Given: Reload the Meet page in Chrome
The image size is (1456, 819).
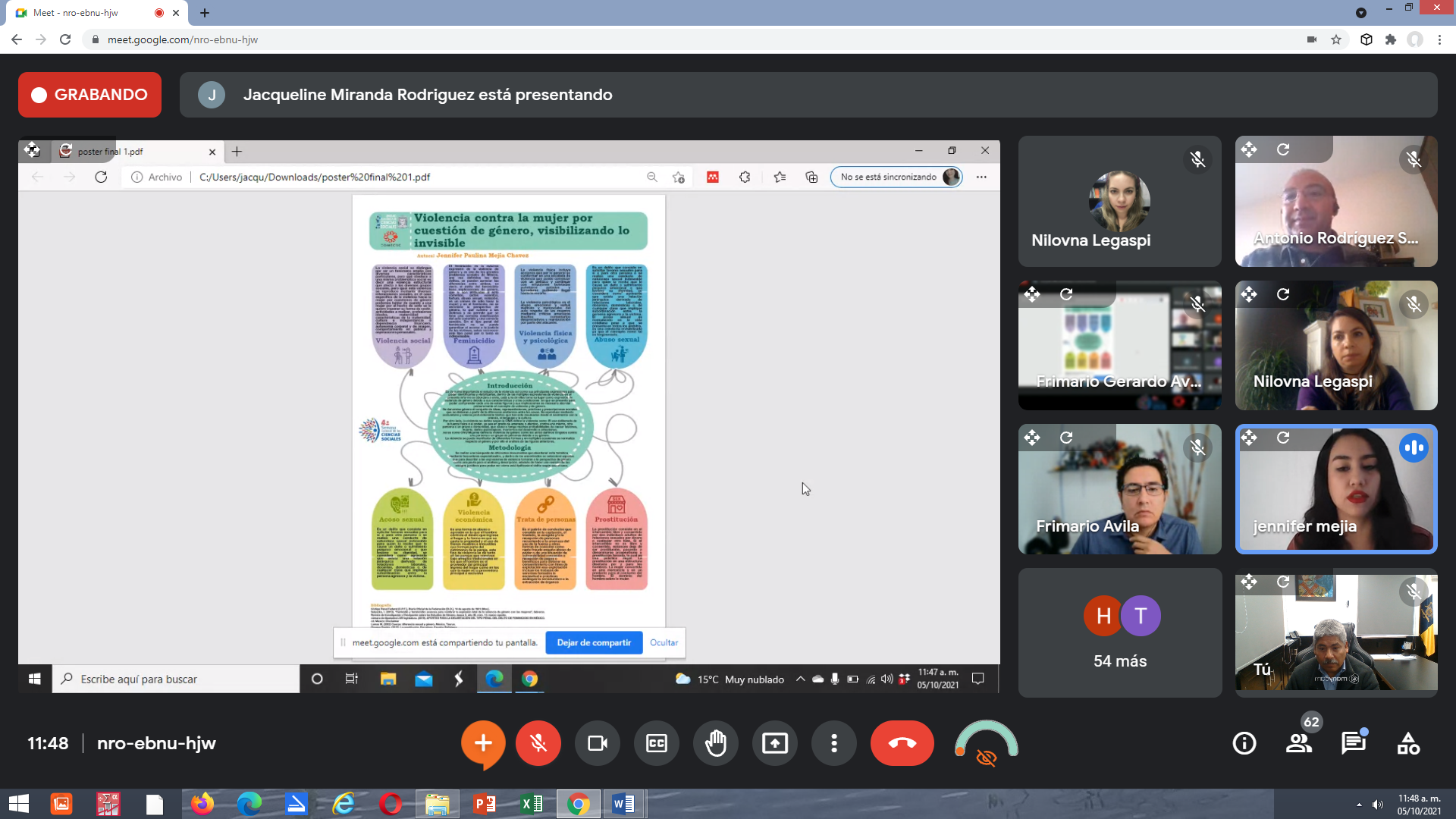Looking at the screenshot, I should 65,39.
